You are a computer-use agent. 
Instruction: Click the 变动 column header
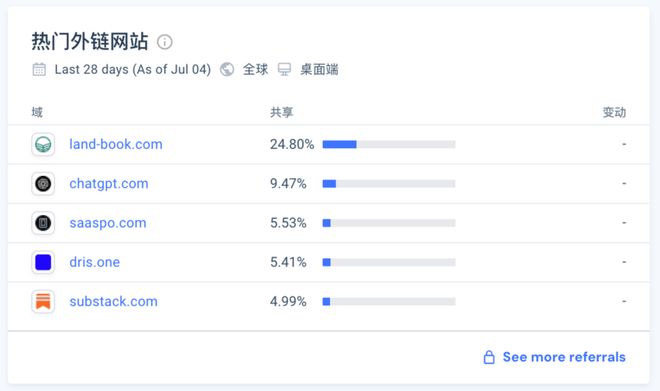614,112
